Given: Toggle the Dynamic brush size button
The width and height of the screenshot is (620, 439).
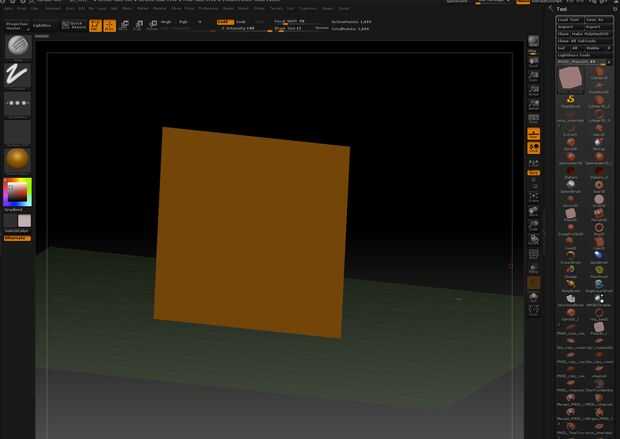Looking at the screenshot, I should (x=321, y=28).
